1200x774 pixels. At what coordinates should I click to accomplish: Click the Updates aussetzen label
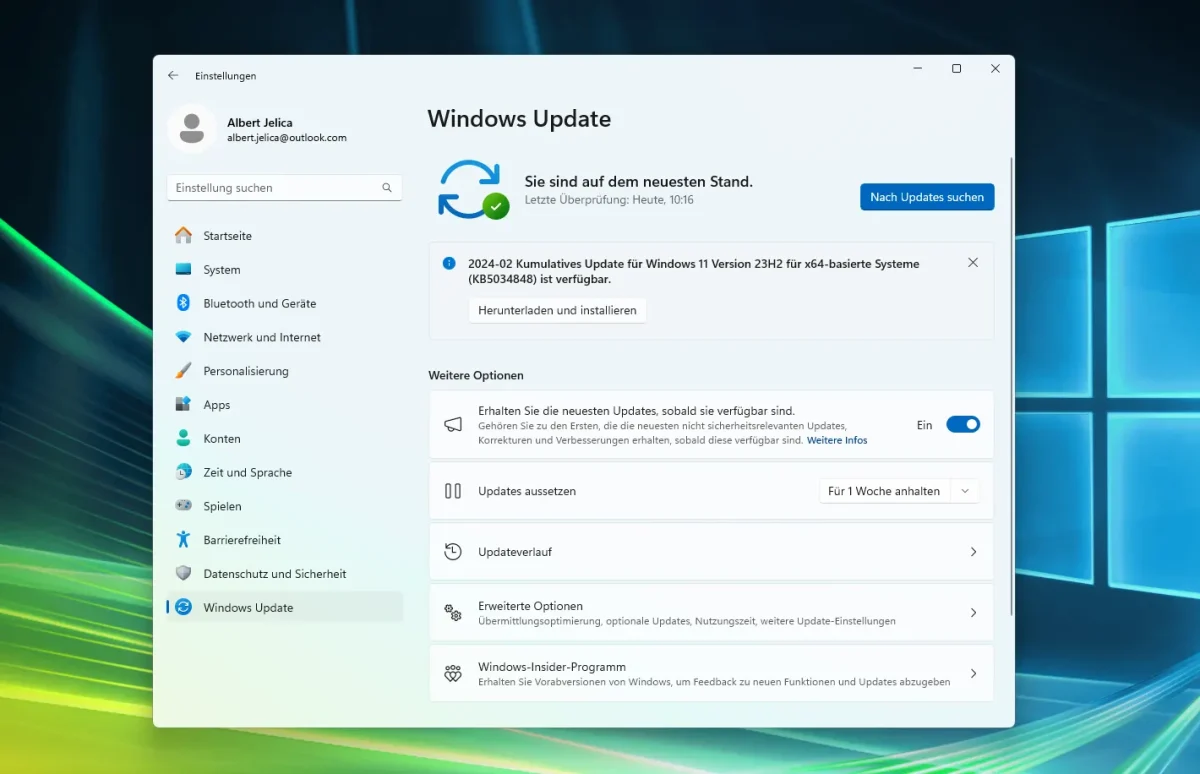tap(527, 491)
